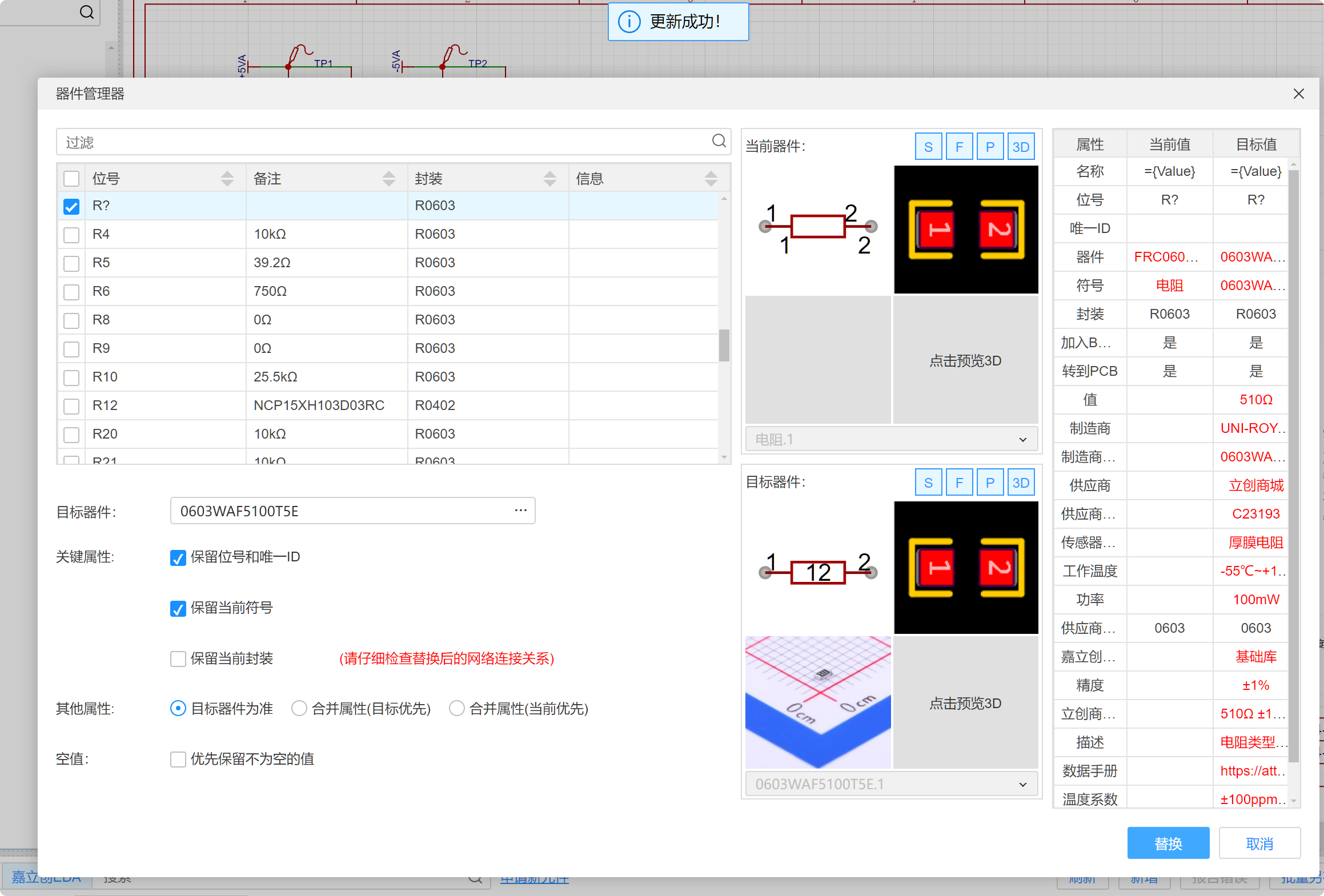
Task: Click 3D button for current component
Action: 1020,147
